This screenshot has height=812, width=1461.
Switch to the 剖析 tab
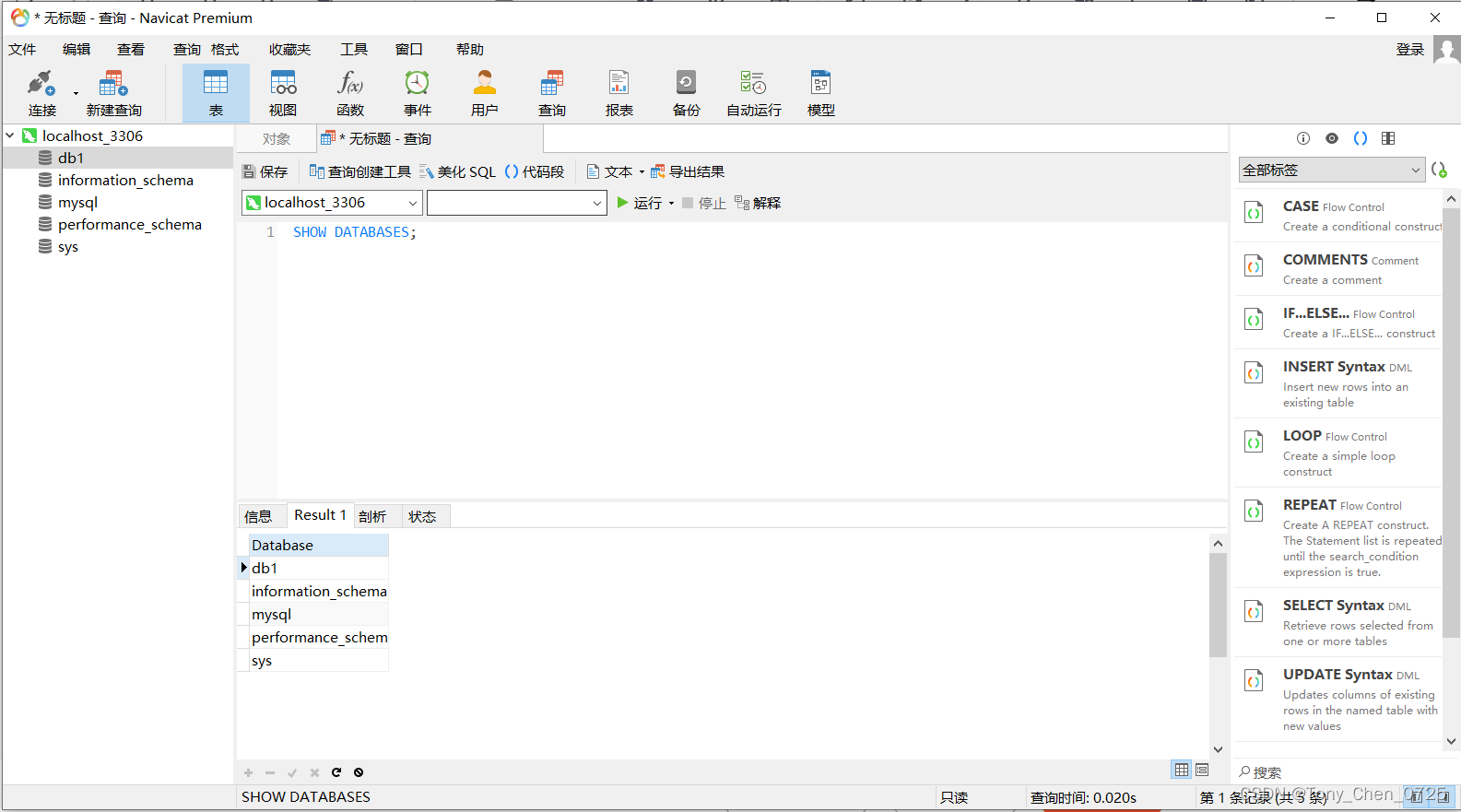[372, 516]
